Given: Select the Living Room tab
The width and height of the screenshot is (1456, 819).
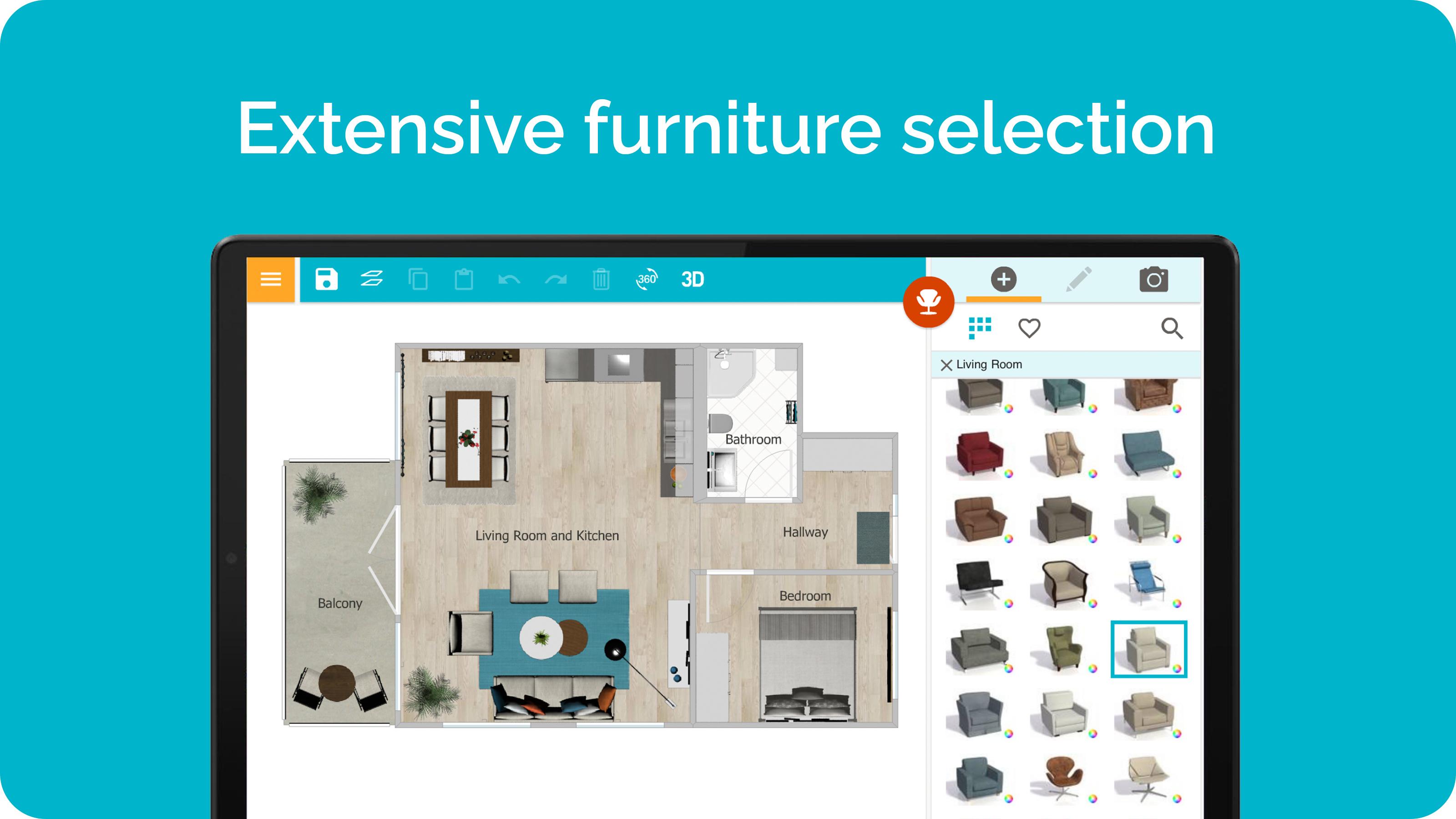Looking at the screenshot, I should pos(990,364).
